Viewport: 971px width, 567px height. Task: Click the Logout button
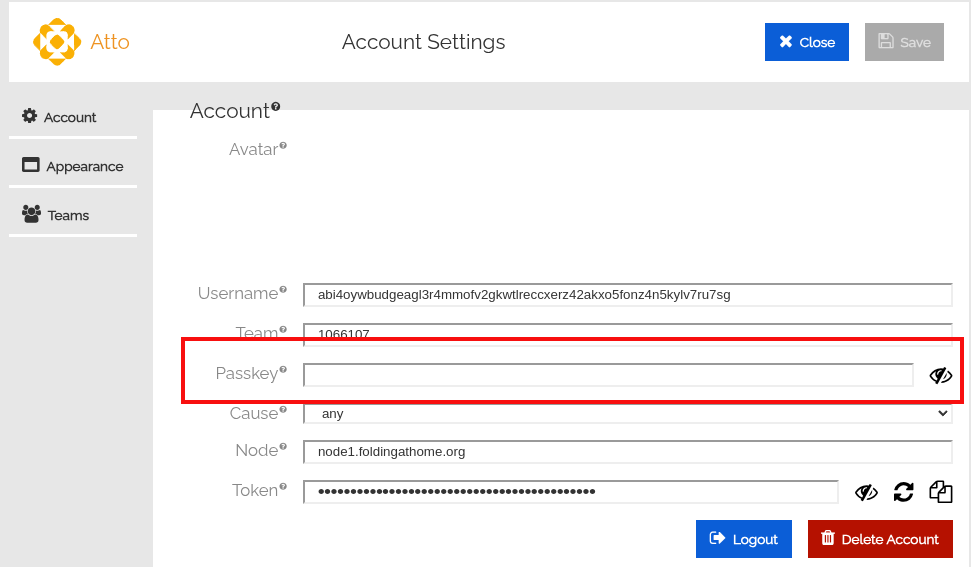click(x=744, y=539)
